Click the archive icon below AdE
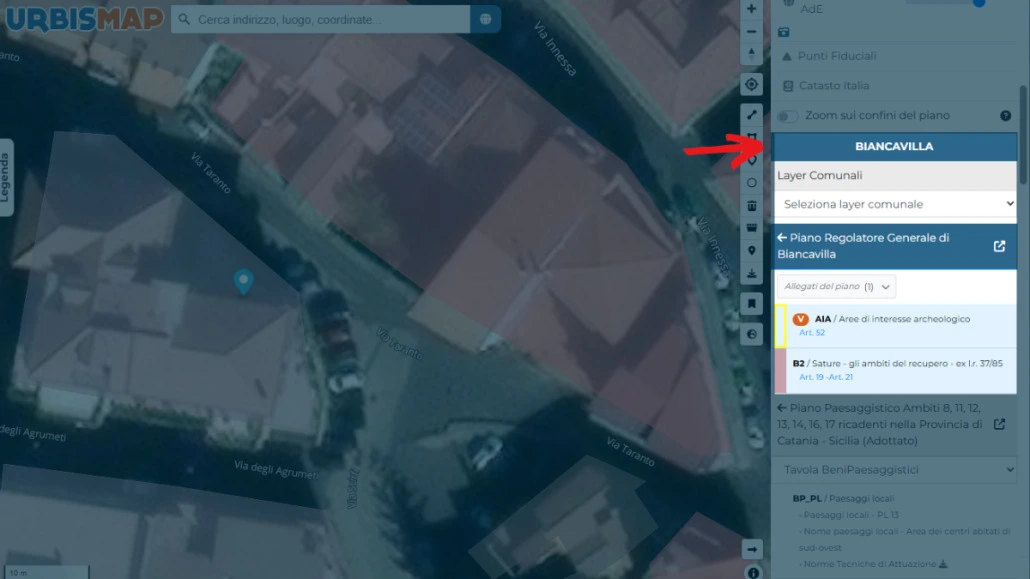 [x=784, y=32]
